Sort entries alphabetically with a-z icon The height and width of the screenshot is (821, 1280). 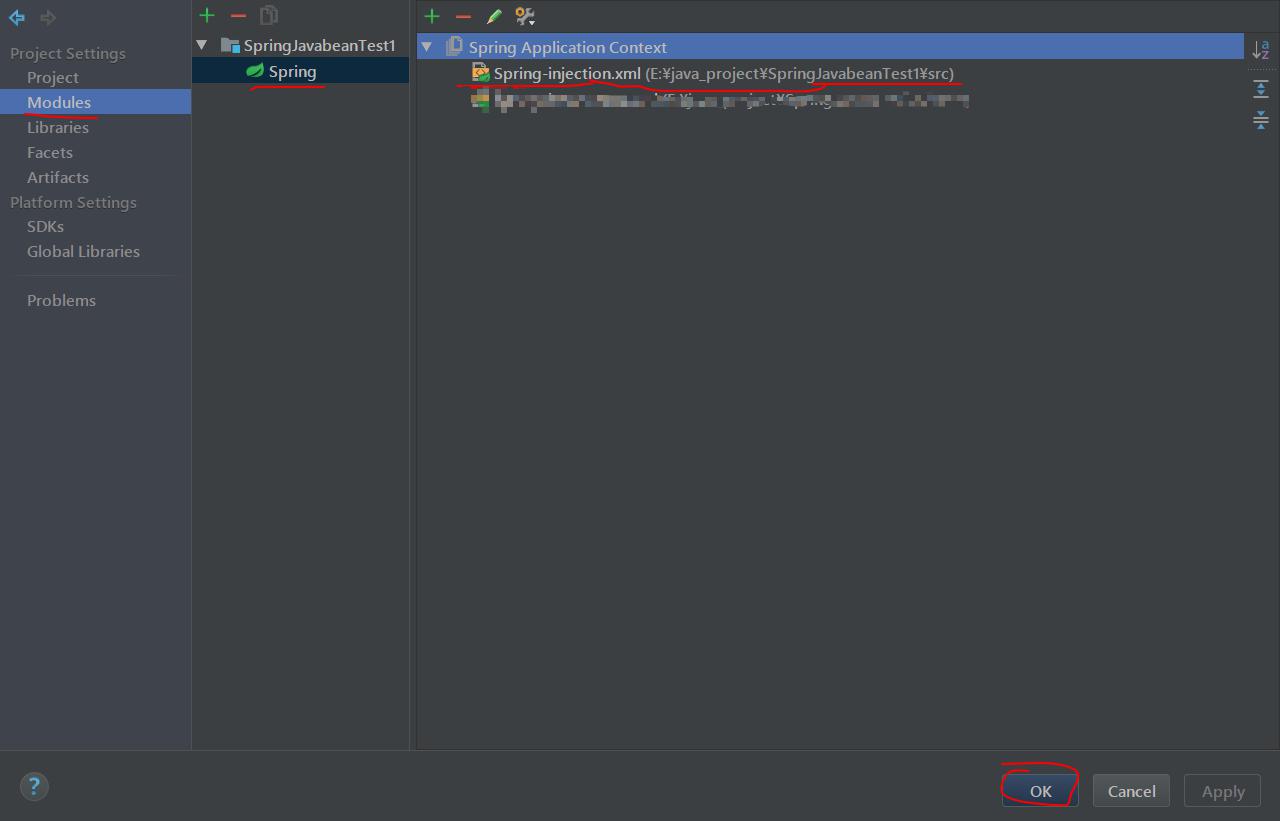coord(1261,49)
